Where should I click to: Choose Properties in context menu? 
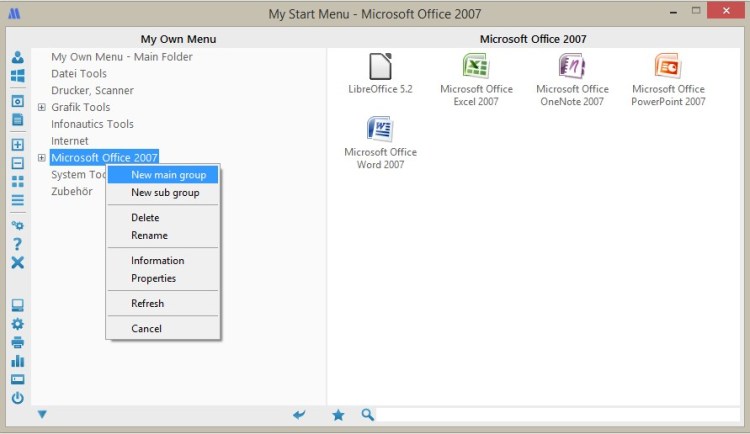point(163,278)
